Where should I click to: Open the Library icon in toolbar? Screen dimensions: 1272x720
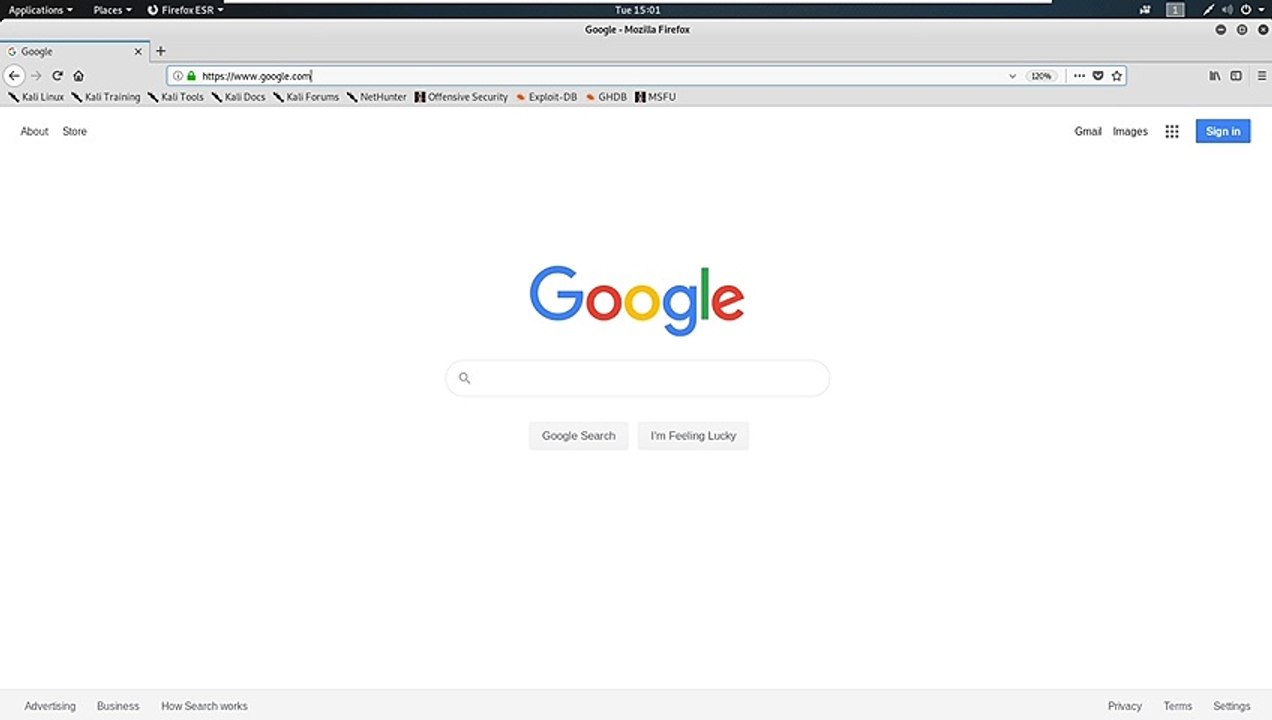click(x=1214, y=76)
